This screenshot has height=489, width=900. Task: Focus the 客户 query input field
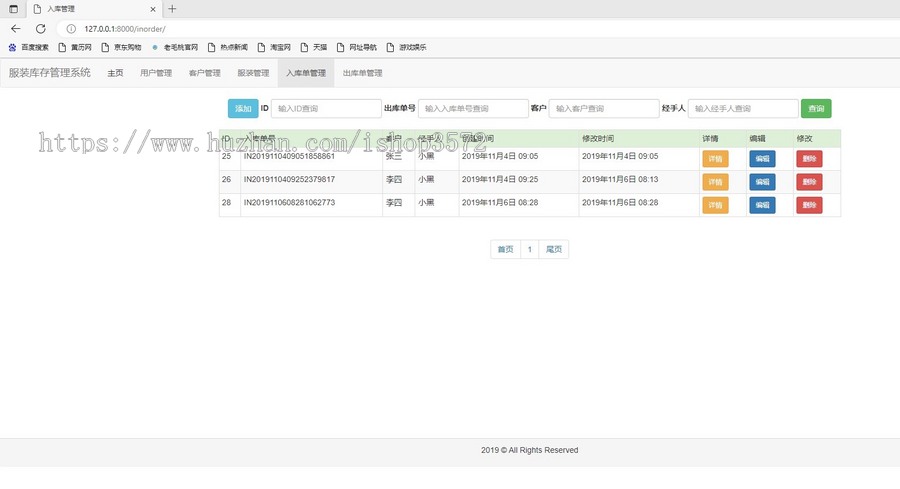(x=604, y=108)
